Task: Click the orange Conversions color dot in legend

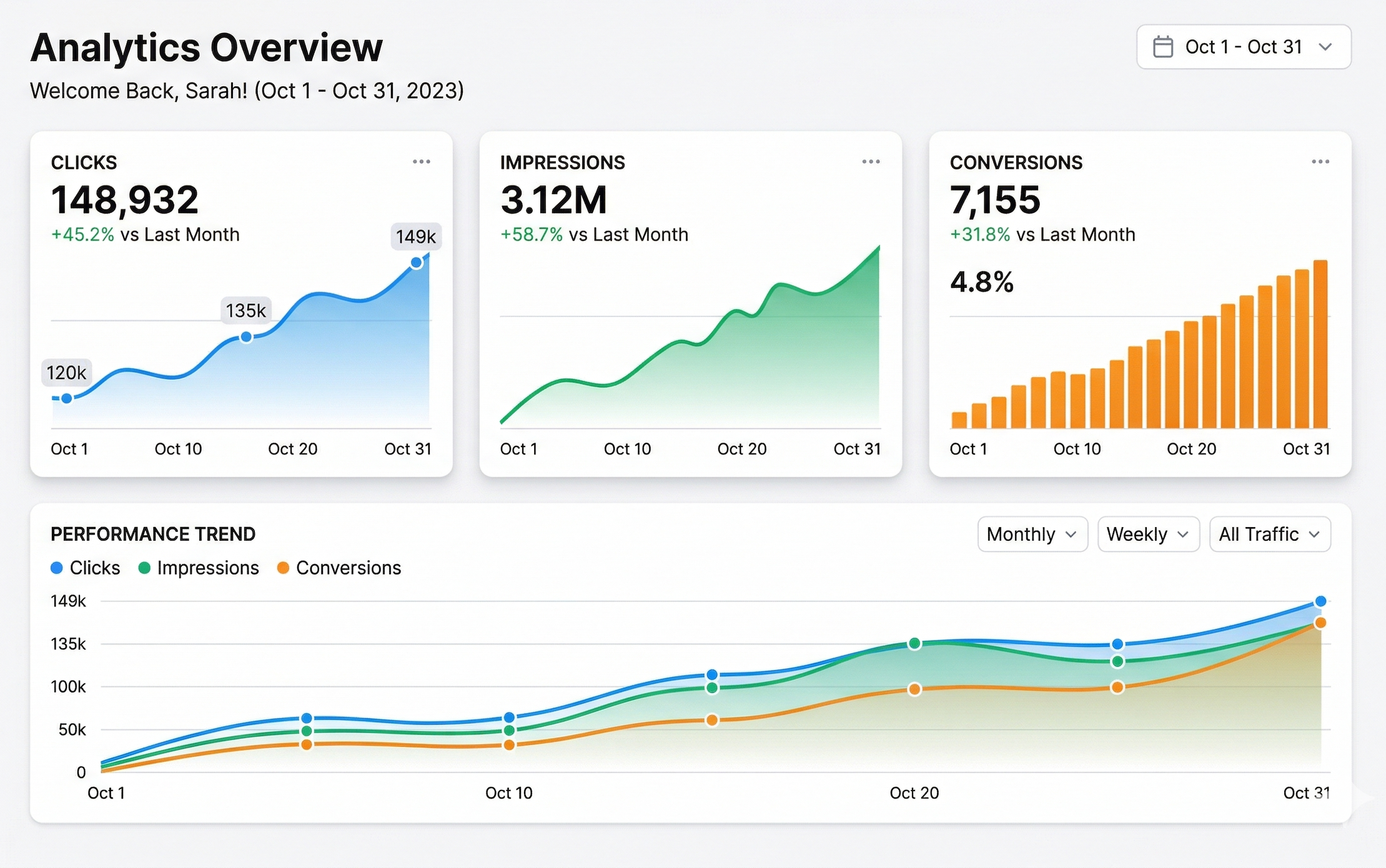Action: [283, 568]
